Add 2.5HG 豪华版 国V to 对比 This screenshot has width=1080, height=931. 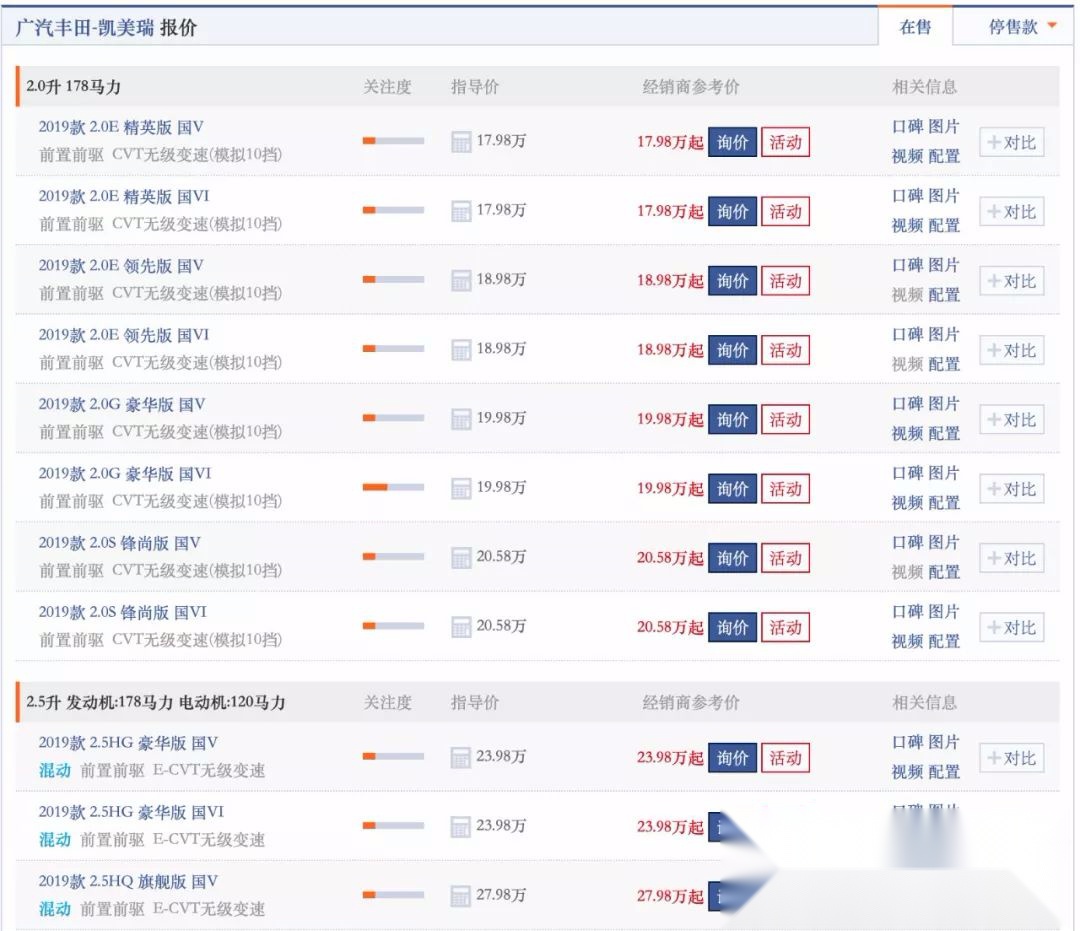(1012, 758)
